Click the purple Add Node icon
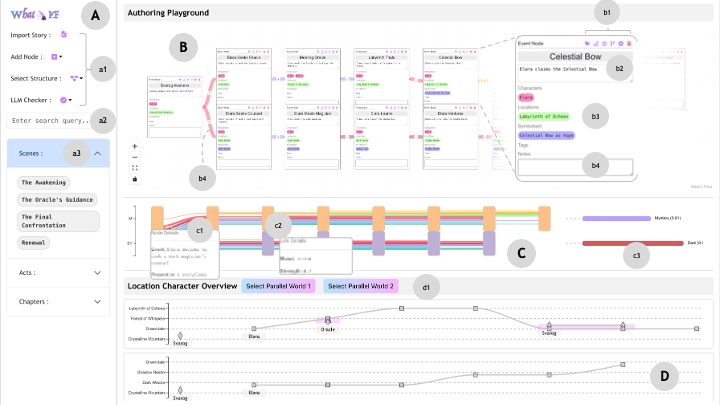The image size is (720, 405). (54, 56)
